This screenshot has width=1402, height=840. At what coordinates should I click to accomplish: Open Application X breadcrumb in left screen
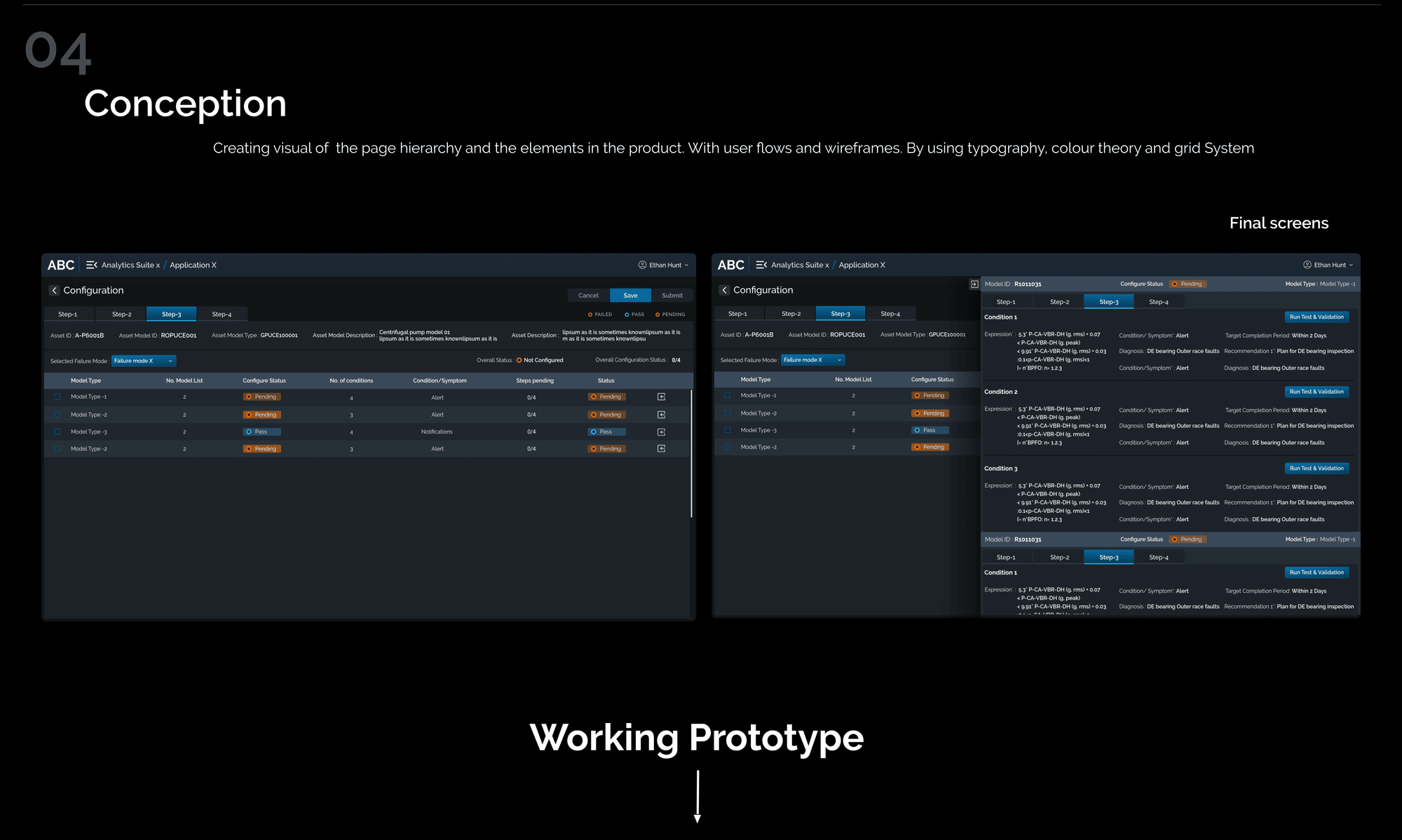pyautogui.click(x=193, y=266)
